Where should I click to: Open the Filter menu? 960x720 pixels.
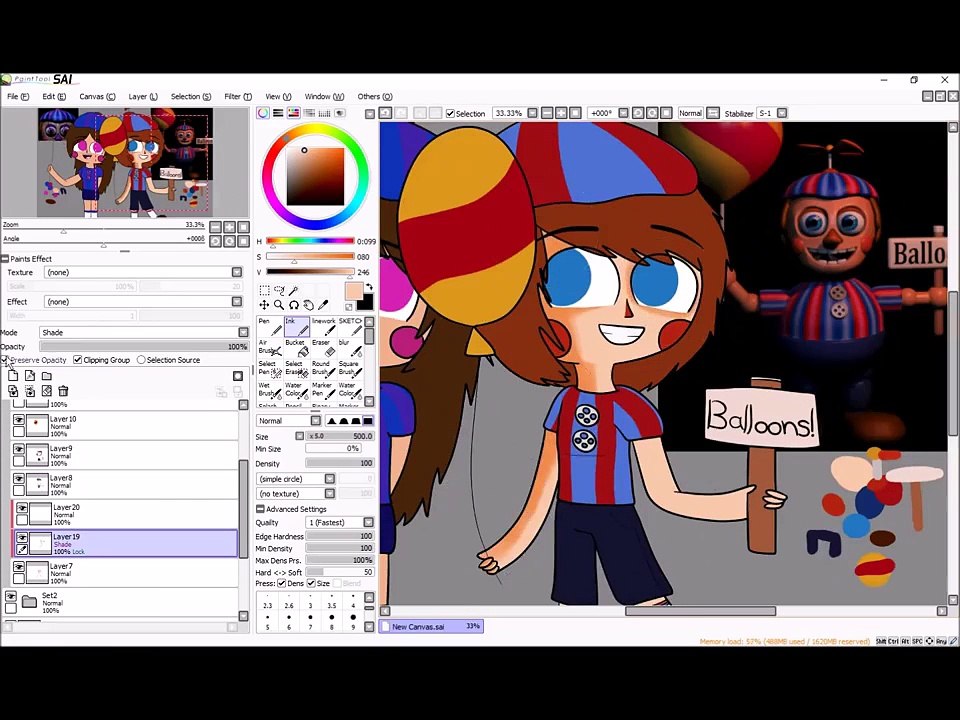238,97
